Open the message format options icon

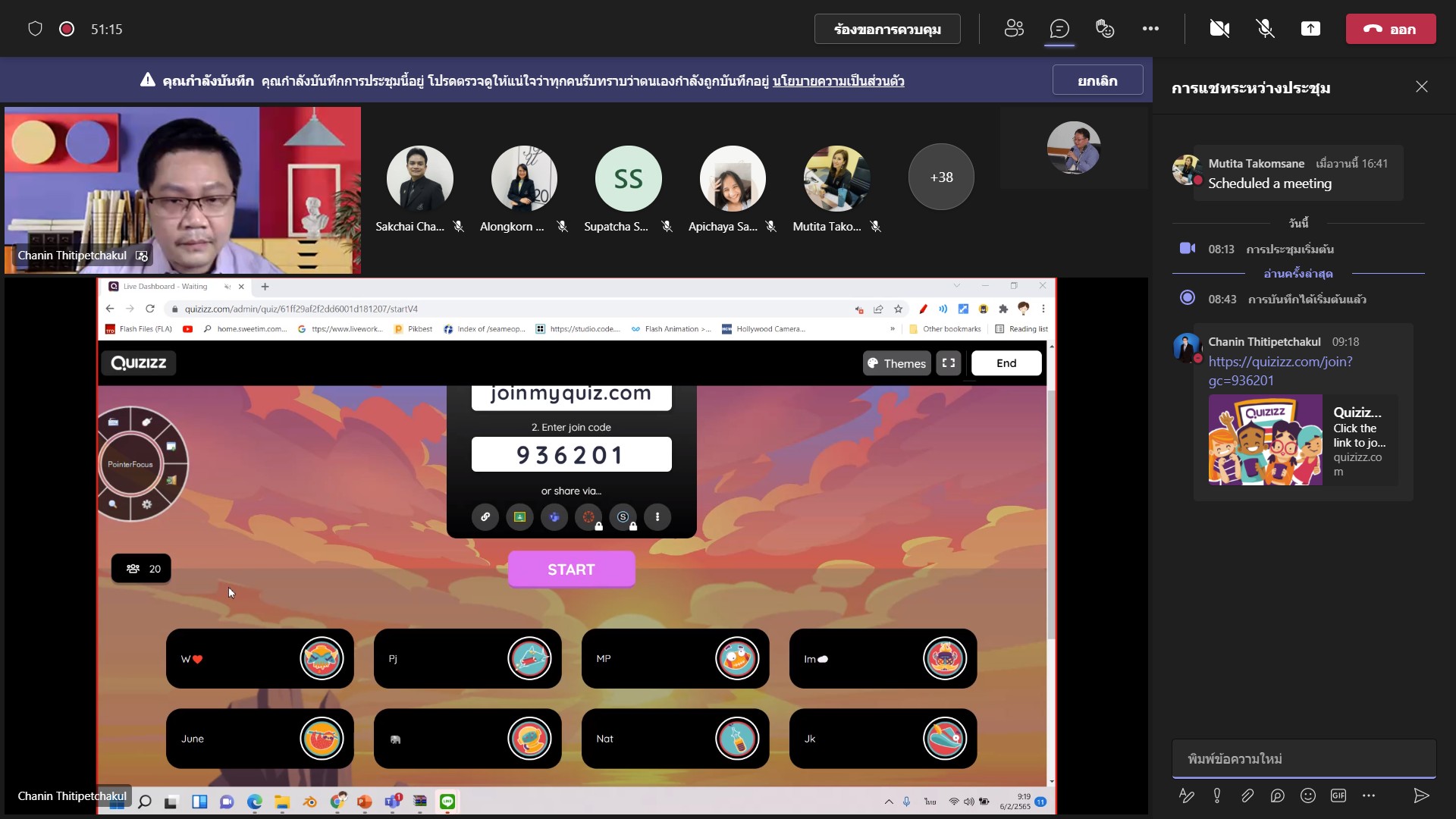pos(1187,795)
